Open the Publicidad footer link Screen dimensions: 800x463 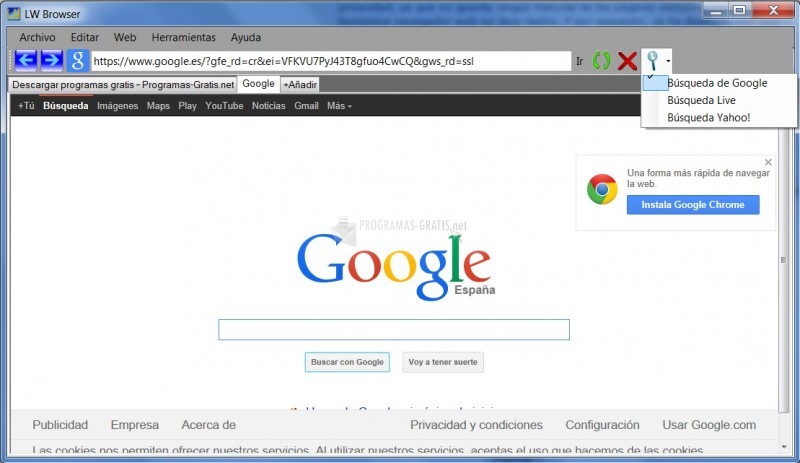[x=60, y=425]
